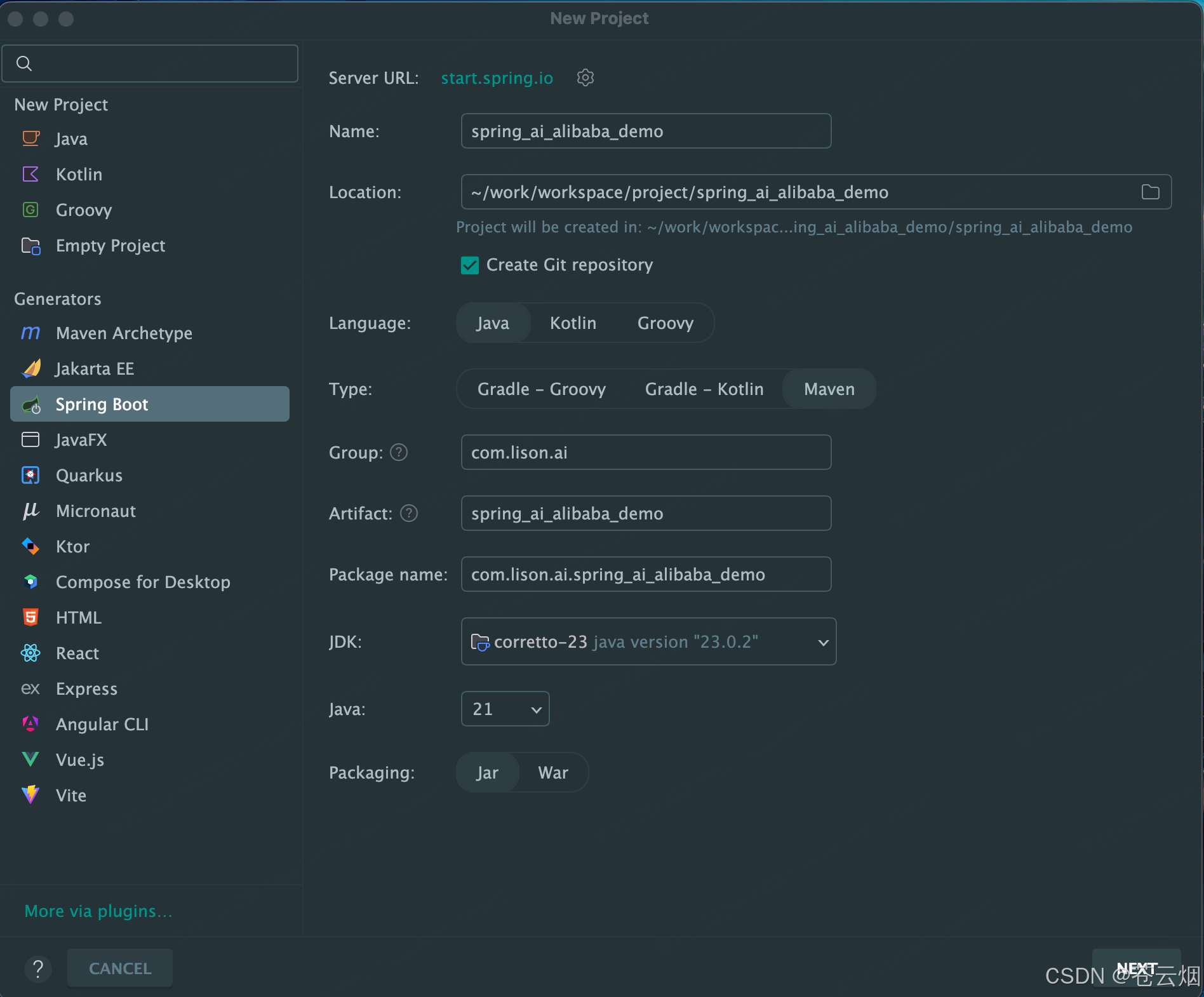This screenshot has width=1204, height=997.
Task: Click the Artifact input field
Action: (x=646, y=513)
